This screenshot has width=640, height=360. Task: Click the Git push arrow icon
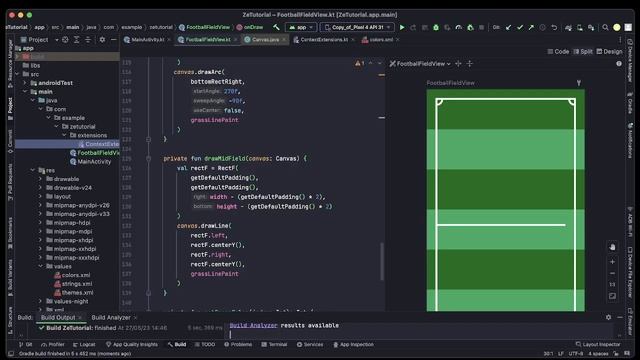531,27
